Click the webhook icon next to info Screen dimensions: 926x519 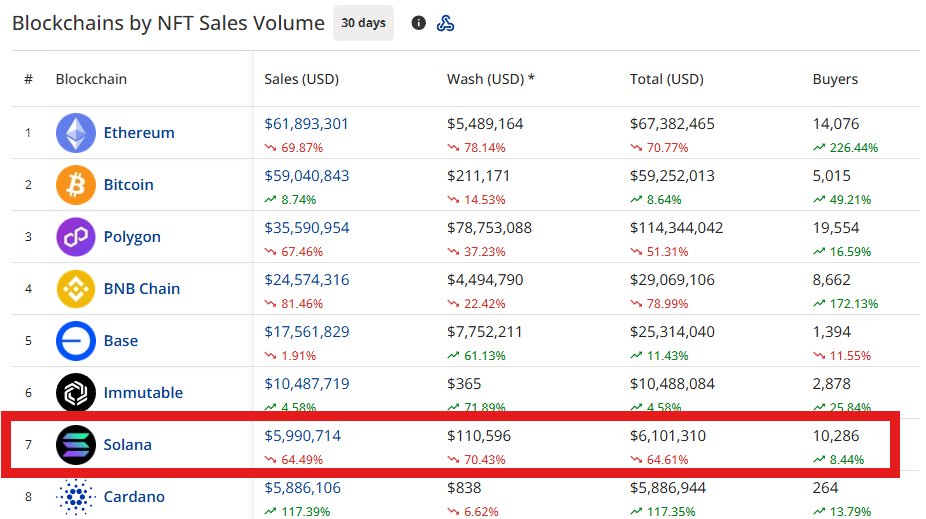(x=445, y=23)
